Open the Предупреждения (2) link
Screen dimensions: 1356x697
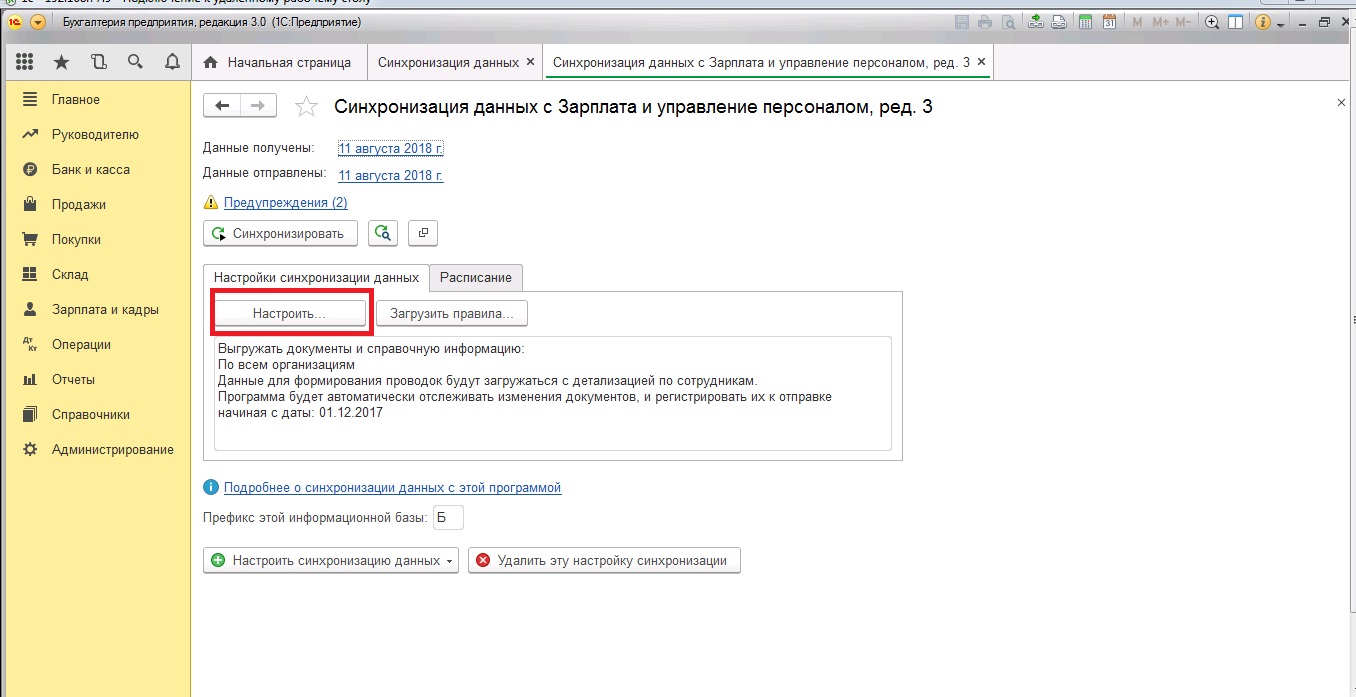285,203
